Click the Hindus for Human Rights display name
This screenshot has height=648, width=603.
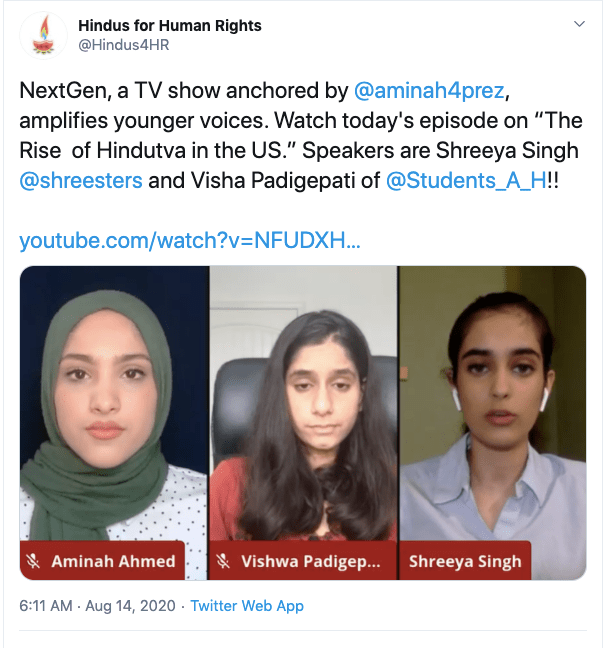(170, 26)
